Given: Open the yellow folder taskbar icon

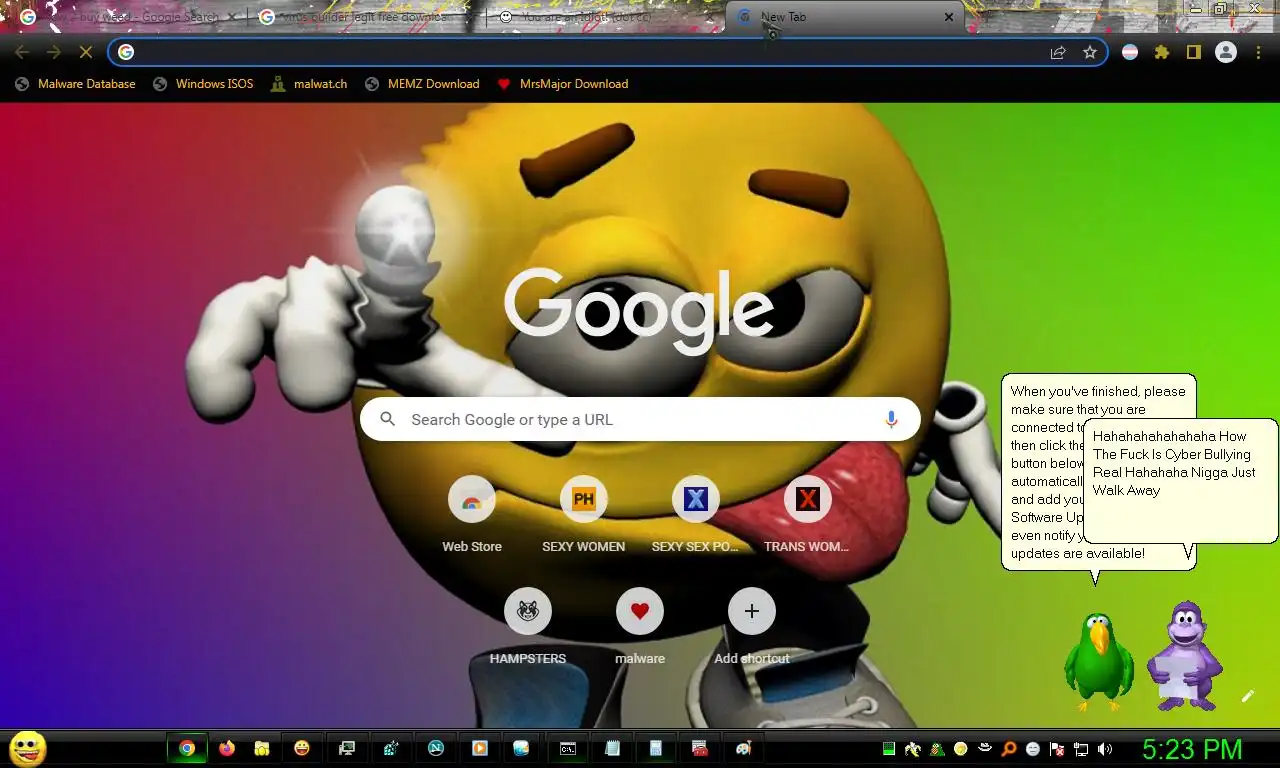Looking at the screenshot, I should click(x=262, y=748).
